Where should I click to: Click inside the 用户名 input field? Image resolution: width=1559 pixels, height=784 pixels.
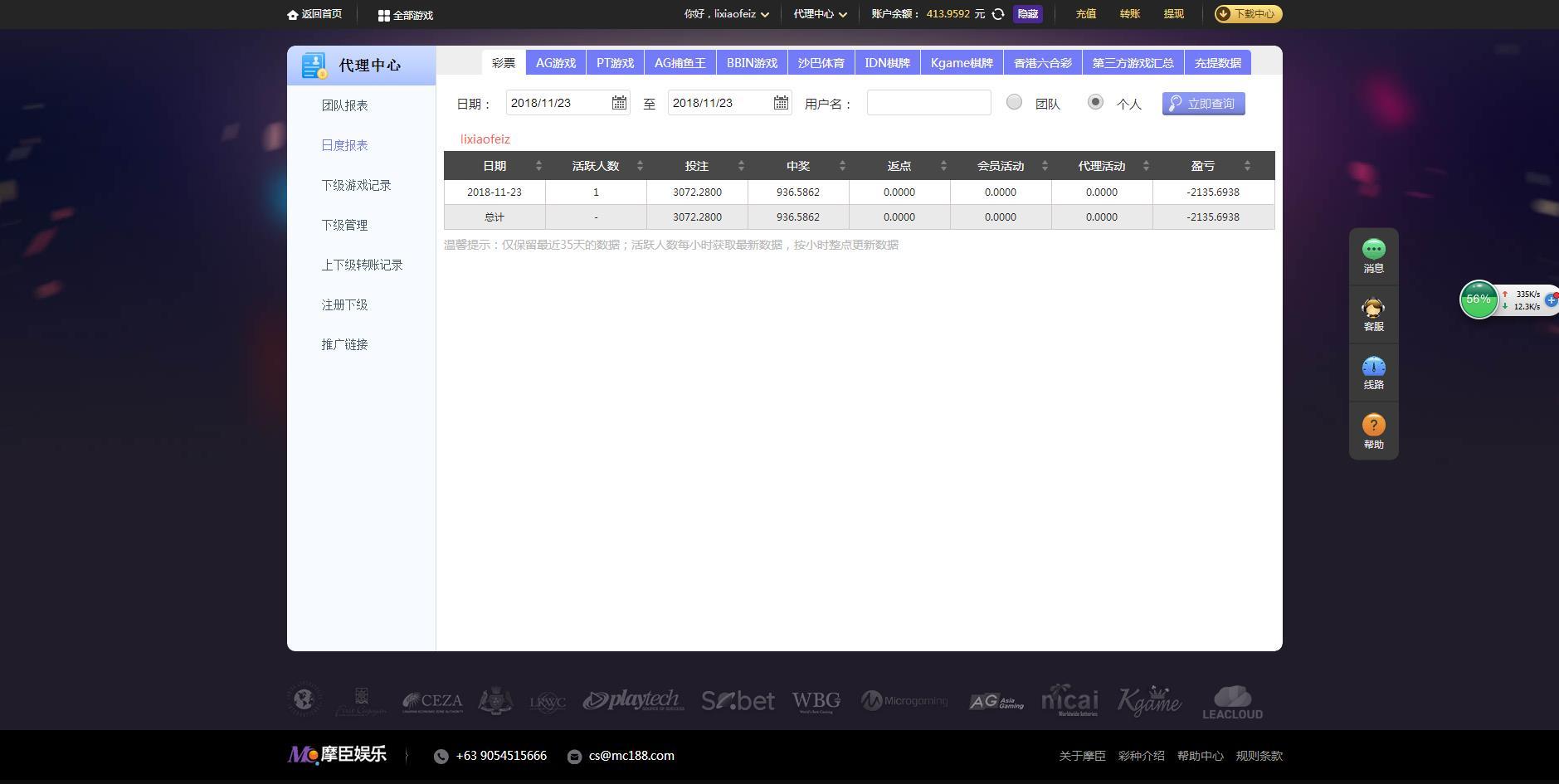tap(928, 102)
